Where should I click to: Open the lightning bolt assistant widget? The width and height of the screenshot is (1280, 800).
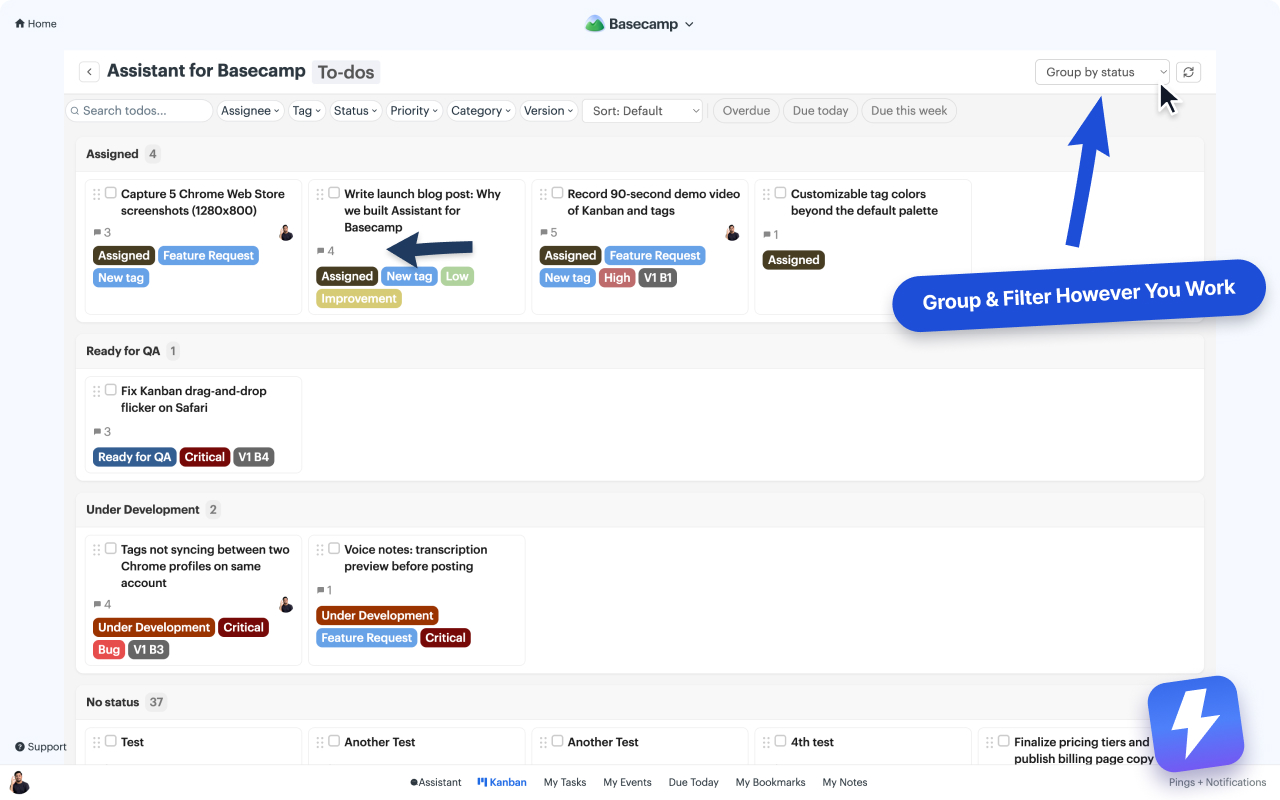(x=1195, y=724)
